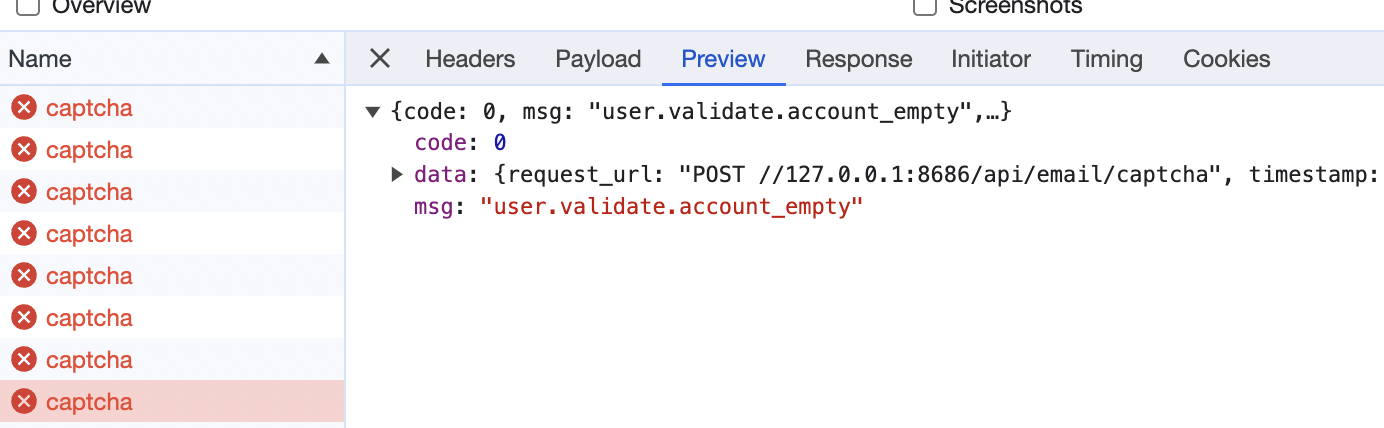Click the msg value "user.validate.account_empty"
Screen dimensions: 1384x428
coord(671,208)
